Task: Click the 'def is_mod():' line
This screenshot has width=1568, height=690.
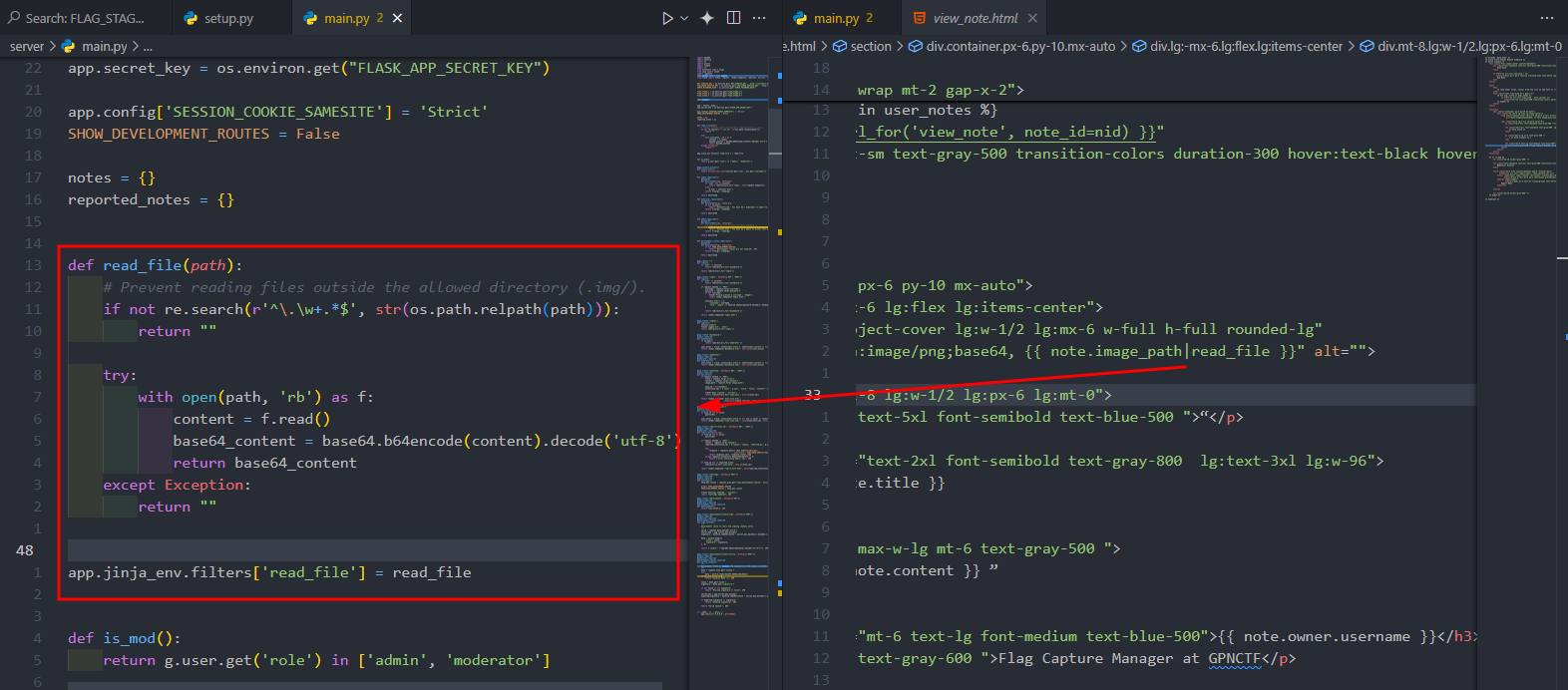Action: click(124, 638)
